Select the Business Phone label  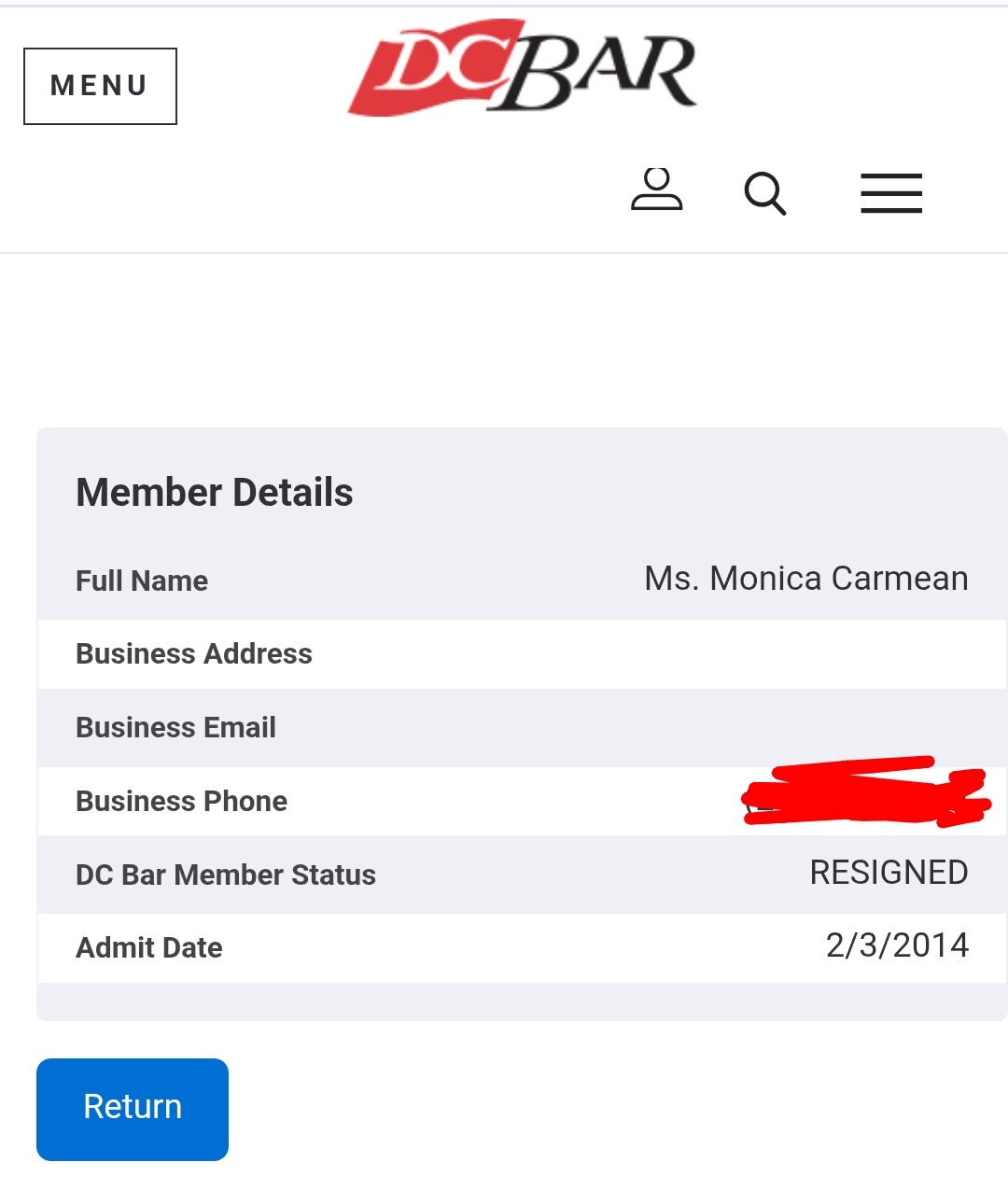point(182,801)
